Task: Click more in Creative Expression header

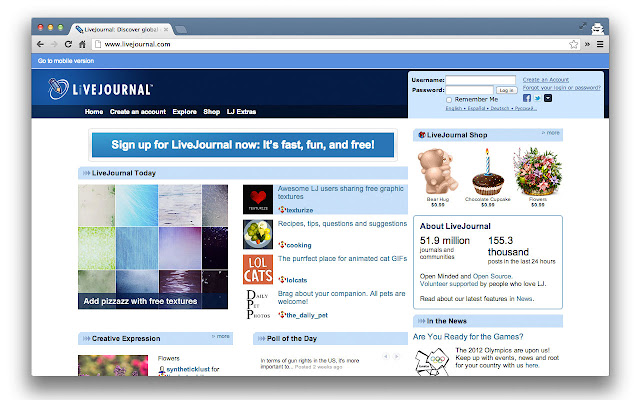Action: click(x=221, y=336)
